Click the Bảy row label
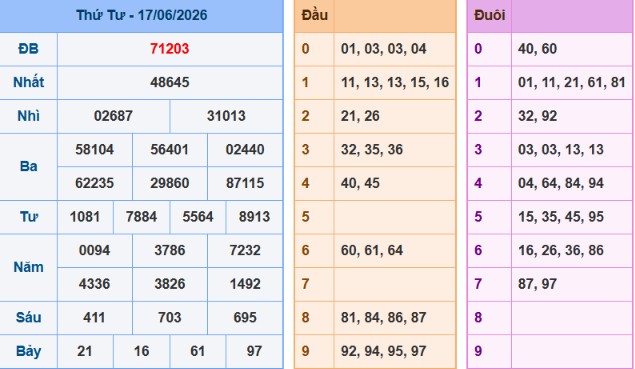Image resolution: width=635 pixels, height=369 pixels. click(28, 352)
